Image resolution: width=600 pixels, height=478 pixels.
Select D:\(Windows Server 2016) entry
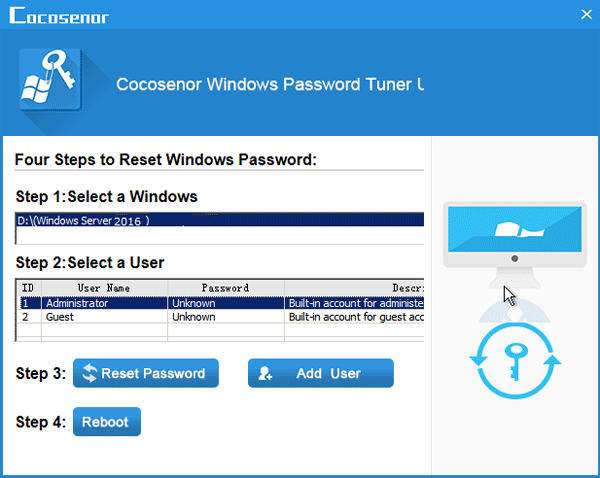click(x=220, y=220)
